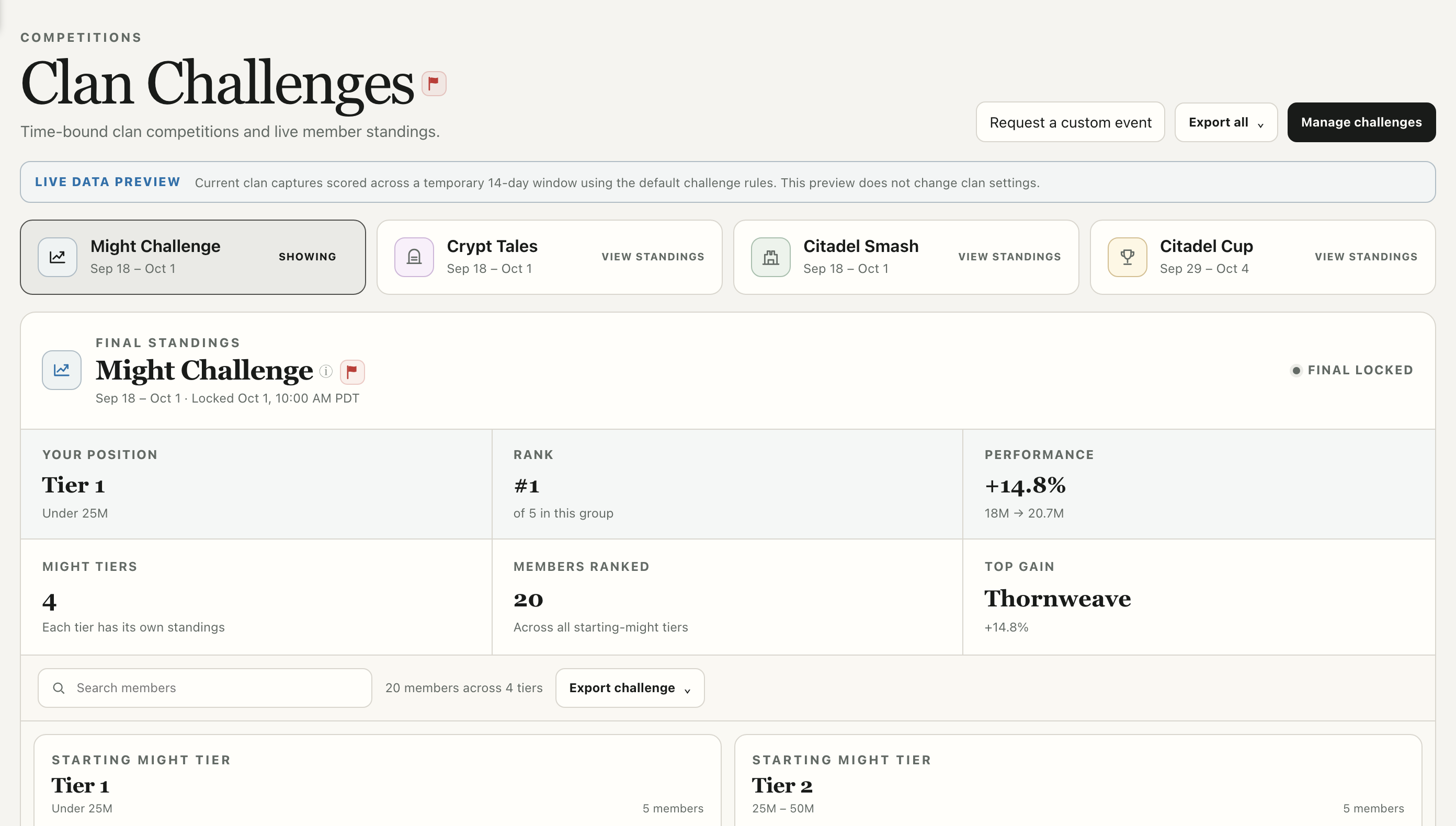The height and width of the screenshot is (826, 1456).
Task: View standings for Crypt Tales
Action: click(x=653, y=257)
